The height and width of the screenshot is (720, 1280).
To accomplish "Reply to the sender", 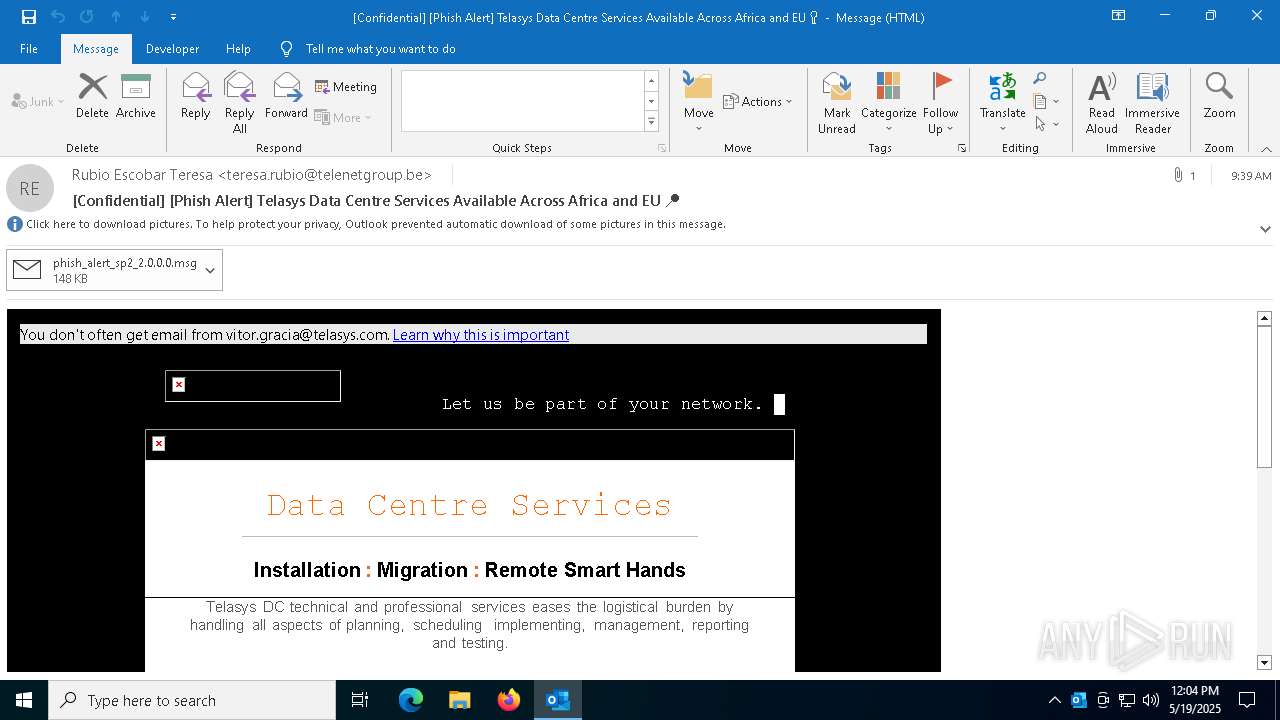I will (x=196, y=96).
